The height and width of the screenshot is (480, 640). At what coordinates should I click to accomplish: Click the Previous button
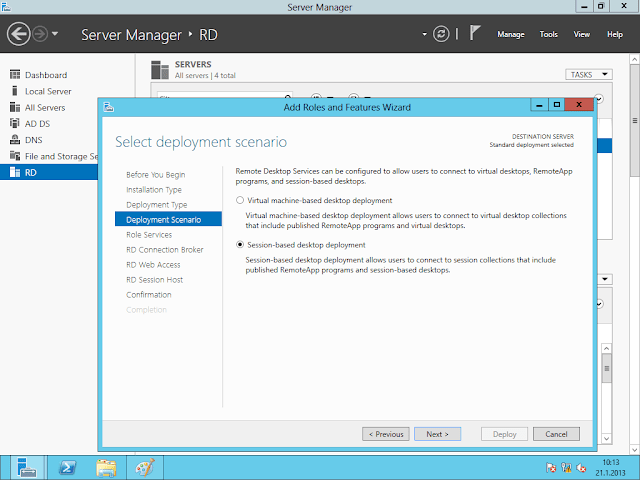[385, 434]
